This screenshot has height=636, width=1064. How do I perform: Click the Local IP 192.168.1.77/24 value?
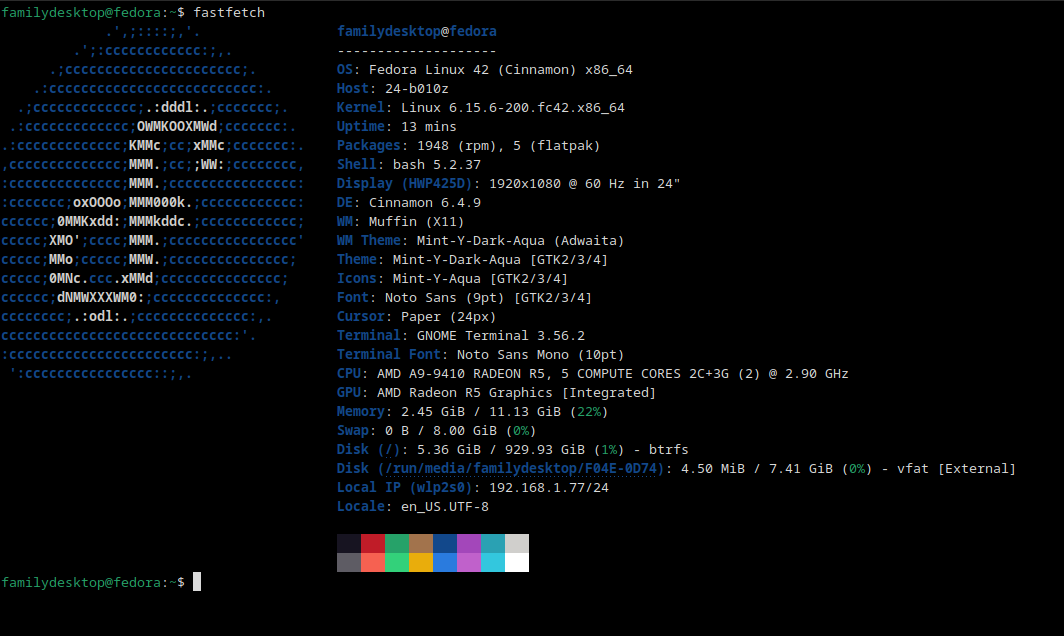(x=549, y=487)
